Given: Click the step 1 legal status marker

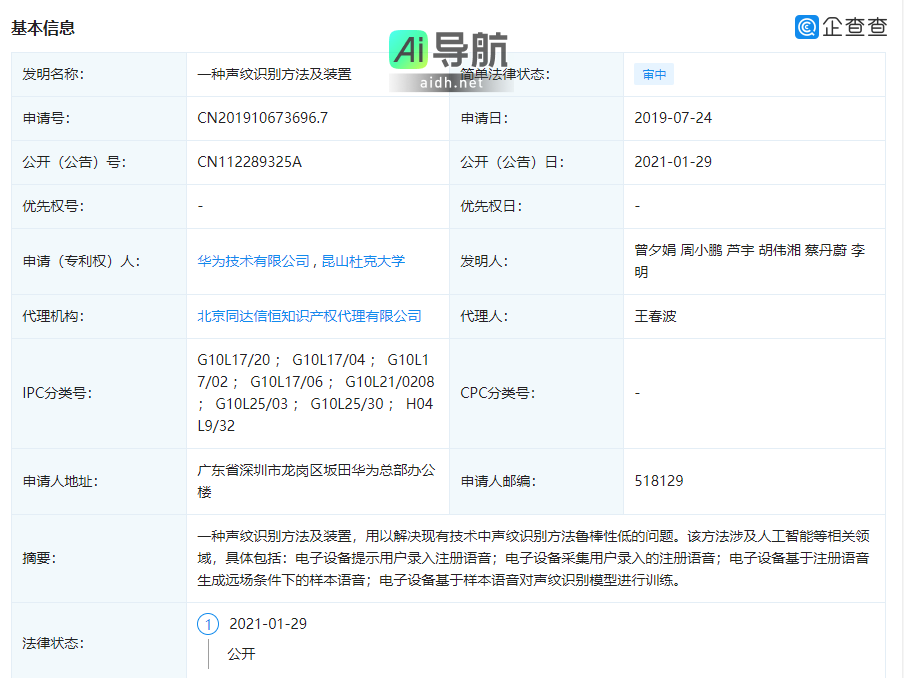Looking at the screenshot, I should (208, 624).
